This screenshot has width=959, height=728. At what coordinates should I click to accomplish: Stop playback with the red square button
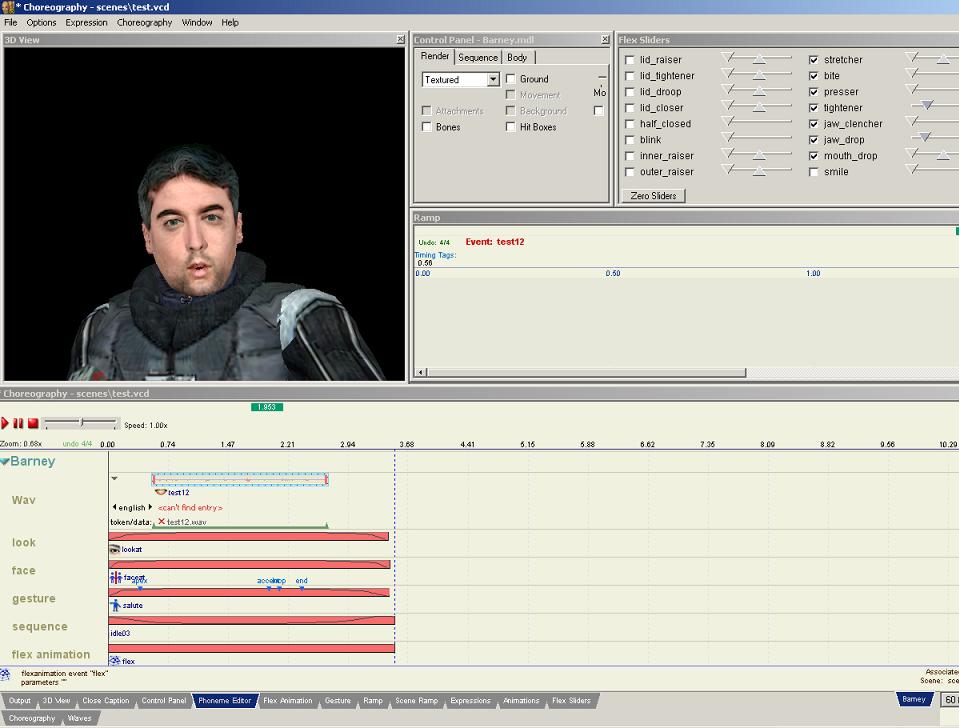tap(33, 423)
